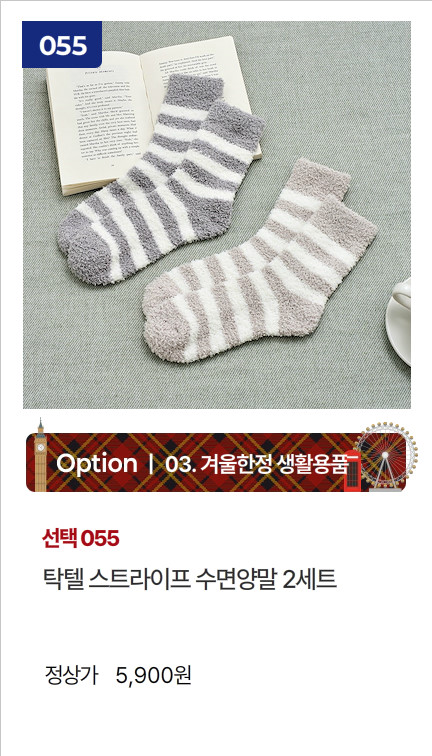432x756 pixels.
Task: Open the 03. 겨울한정 생활용품 category
Action: click(x=256, y=464)
